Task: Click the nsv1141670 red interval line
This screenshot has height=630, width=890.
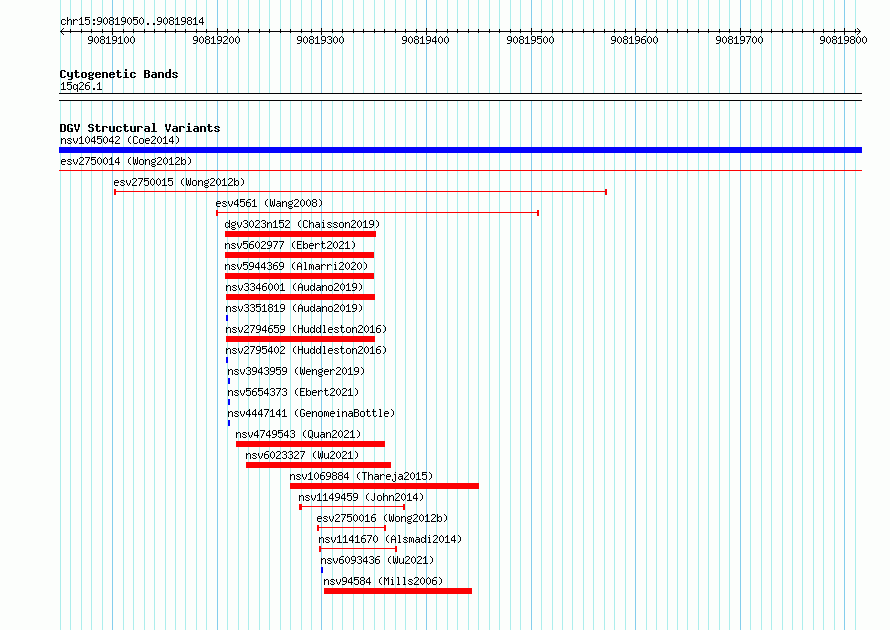Action: click(x=358, y=549)
